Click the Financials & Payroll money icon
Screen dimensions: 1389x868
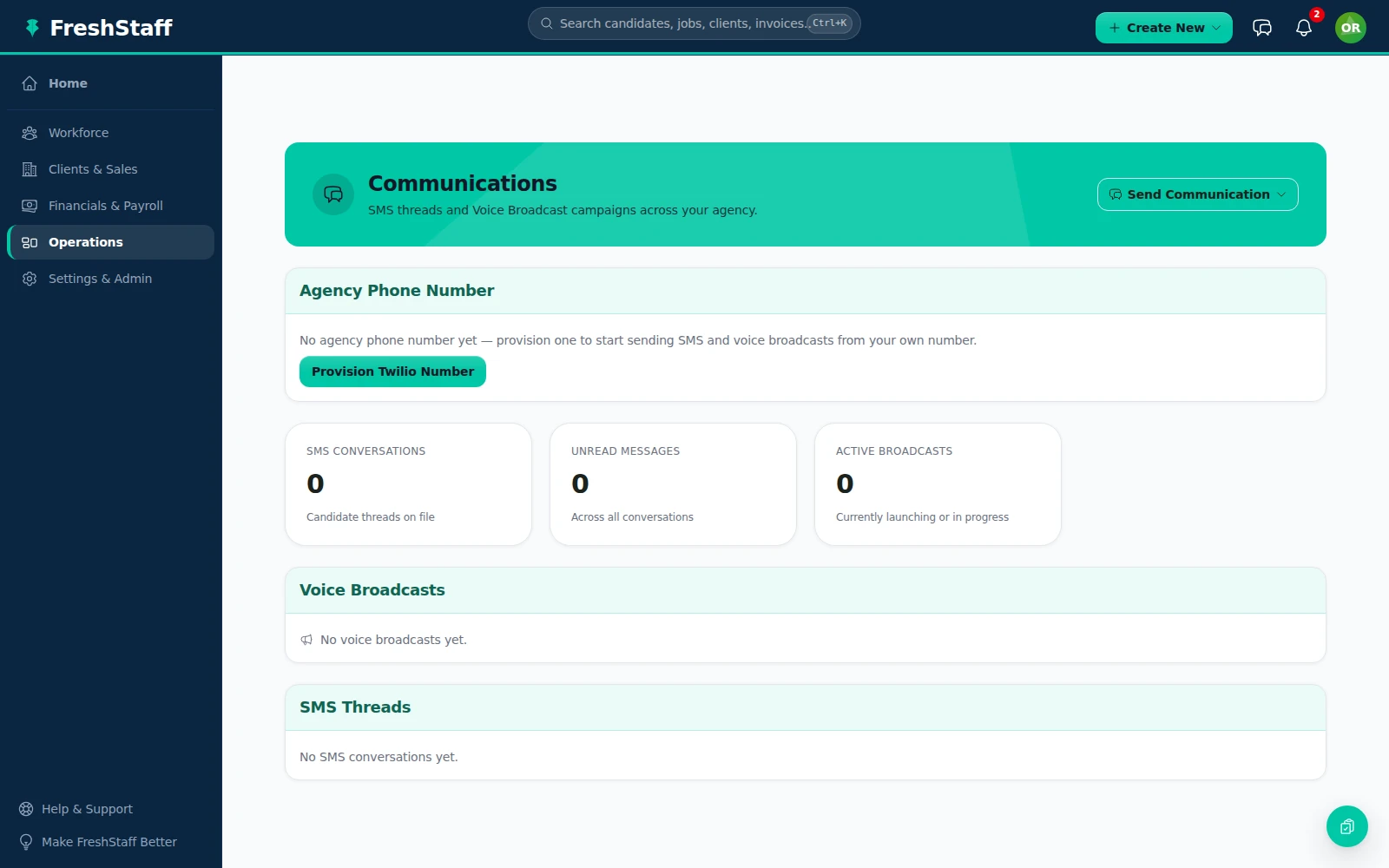(30, 206)
